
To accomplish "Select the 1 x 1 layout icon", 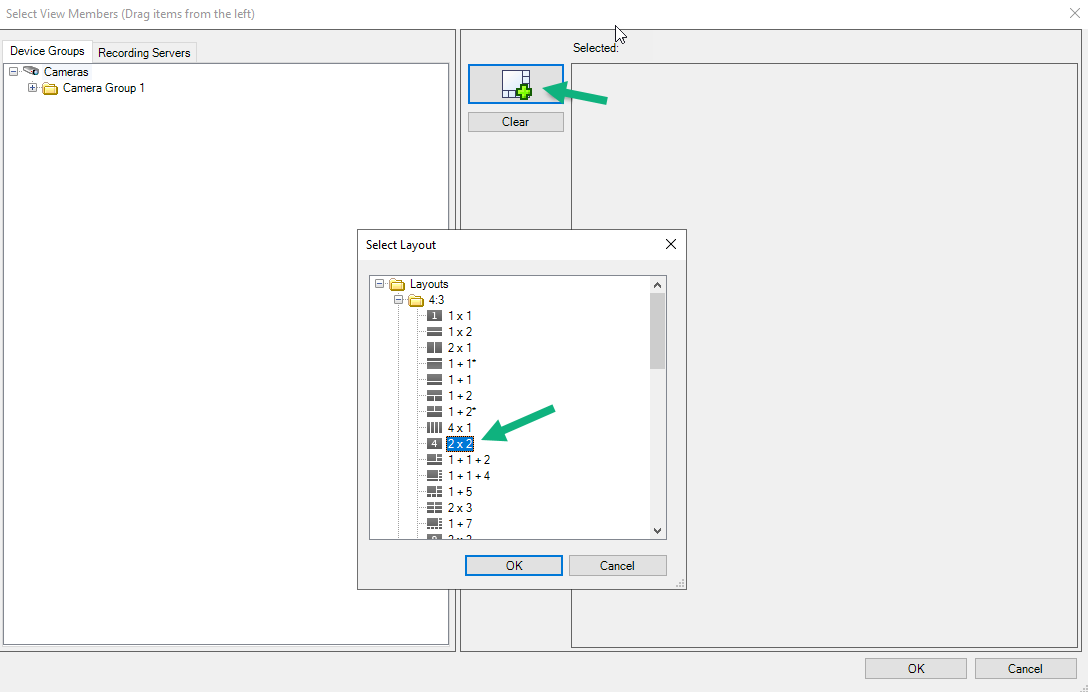I will click(432, 316).
